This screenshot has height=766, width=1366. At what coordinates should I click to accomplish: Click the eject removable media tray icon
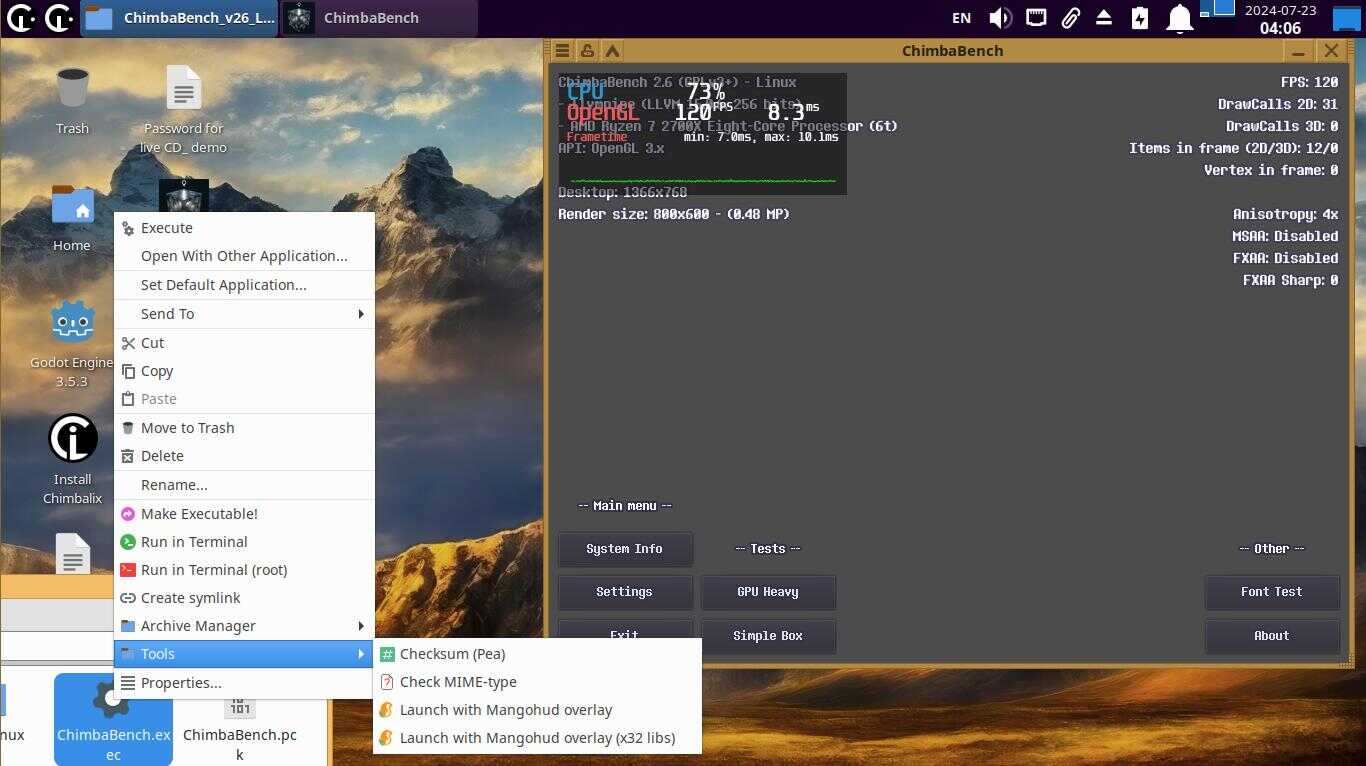pyautogui.click(x=1104, y=18)
